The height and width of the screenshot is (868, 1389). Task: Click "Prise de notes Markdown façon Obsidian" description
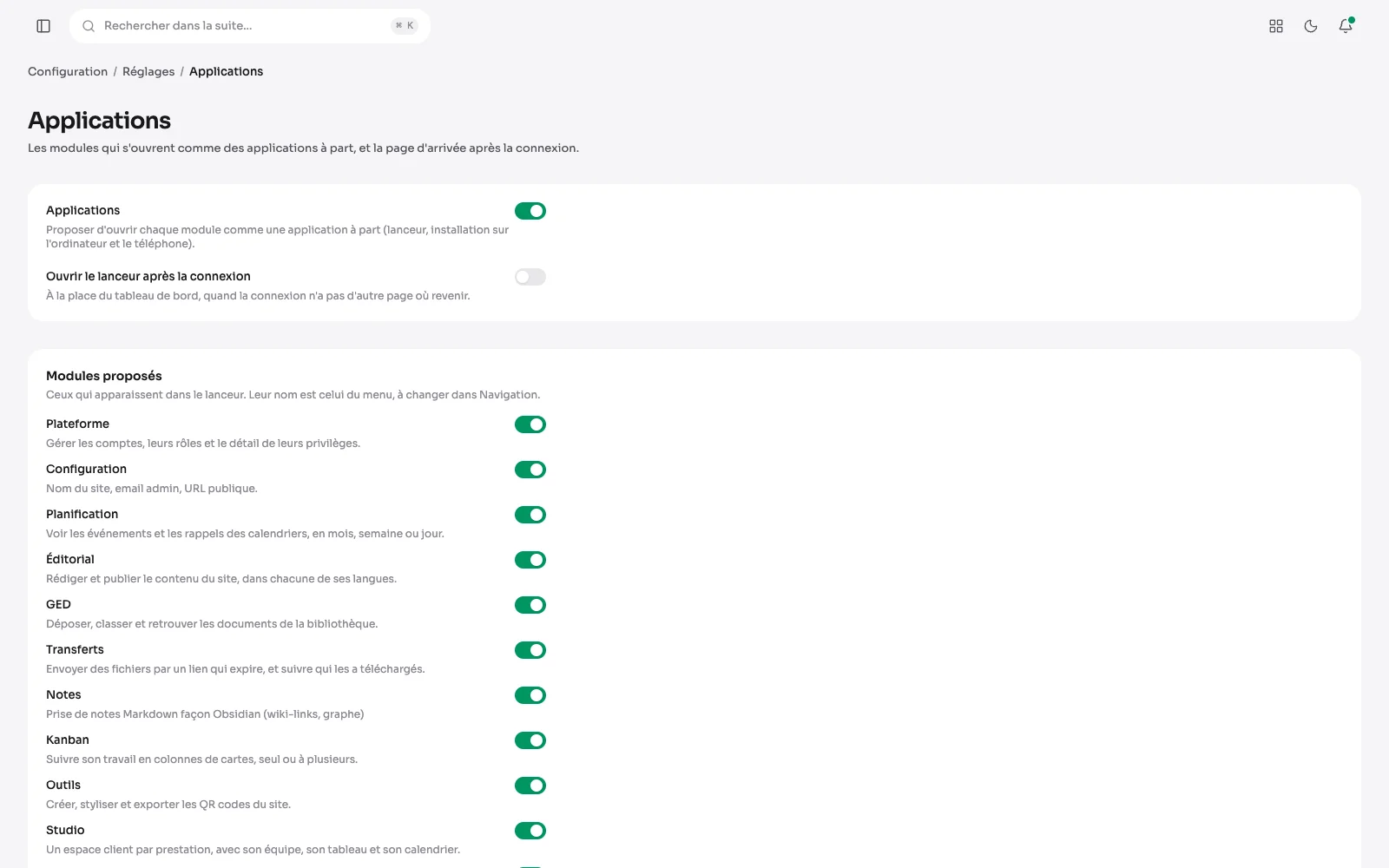pos(205,714)
